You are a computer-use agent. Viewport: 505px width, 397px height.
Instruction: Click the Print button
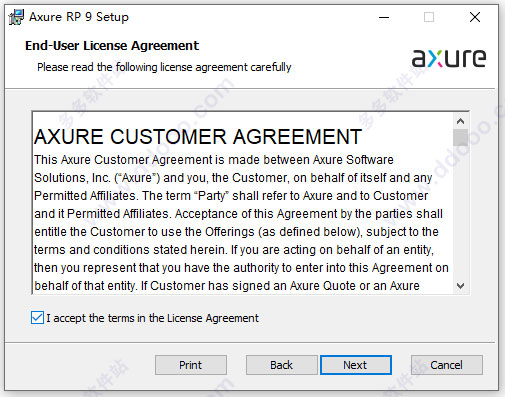[x=191, y=365]
